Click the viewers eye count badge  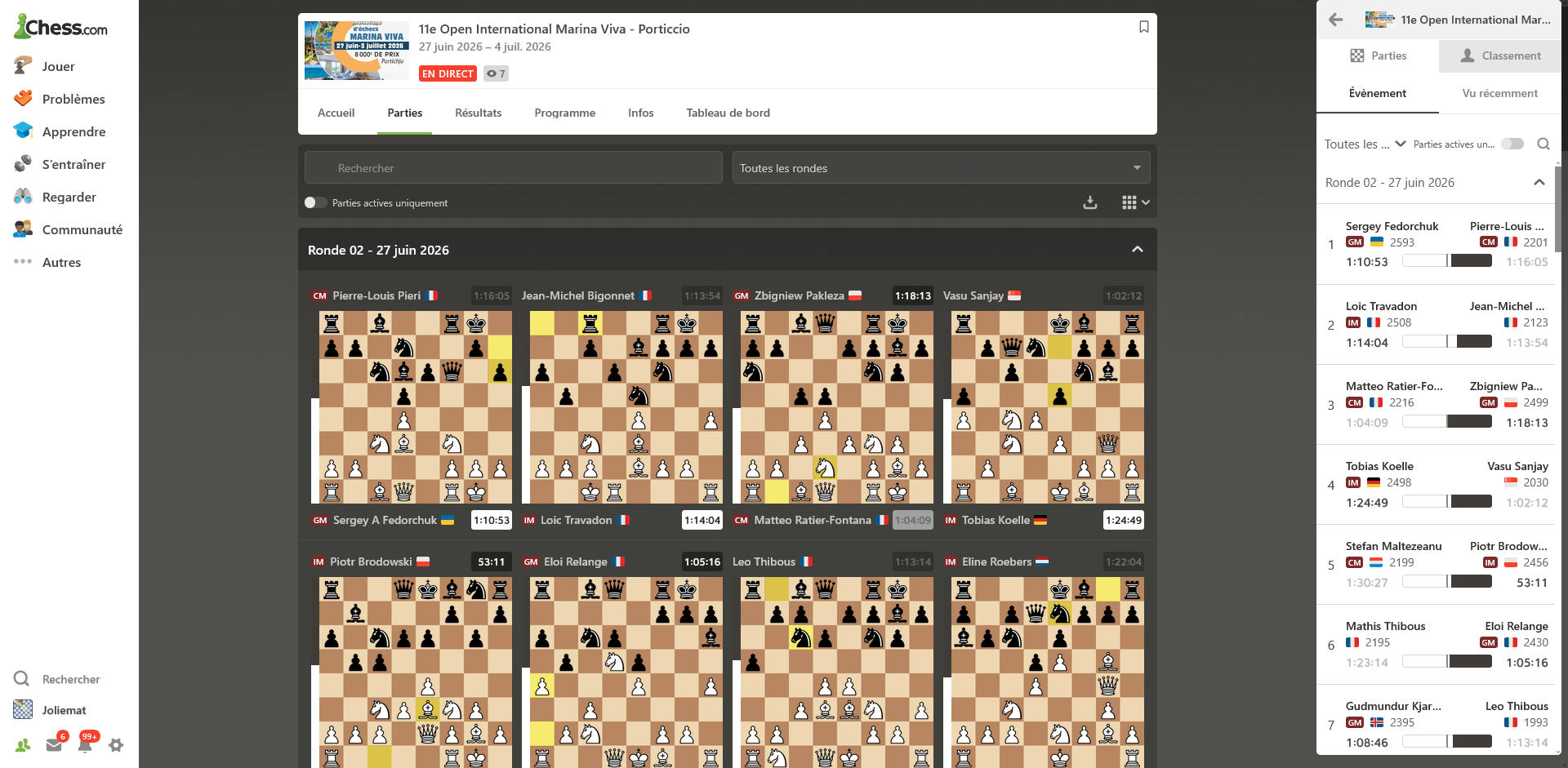[x=496, y=73]
